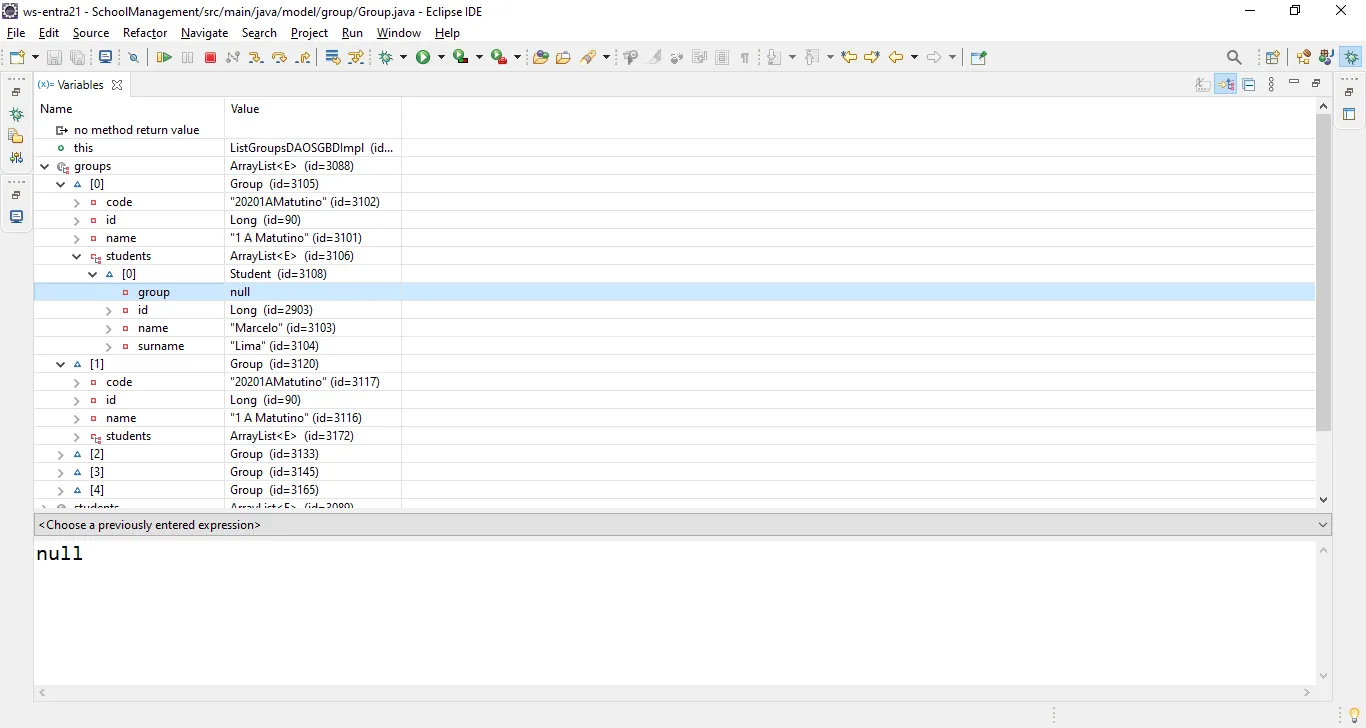Maximize the Variables view panel
The height and width of the screenshot is (728, 1366).
1316,83
